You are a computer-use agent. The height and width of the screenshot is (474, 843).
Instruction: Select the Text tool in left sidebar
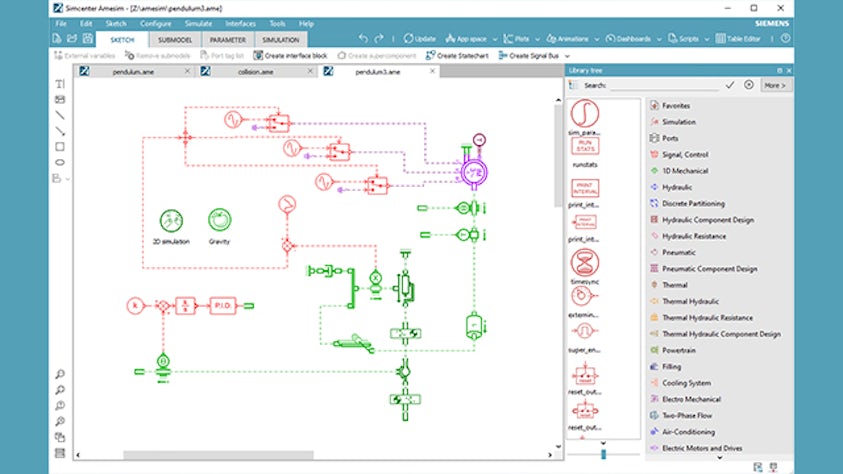60,84
